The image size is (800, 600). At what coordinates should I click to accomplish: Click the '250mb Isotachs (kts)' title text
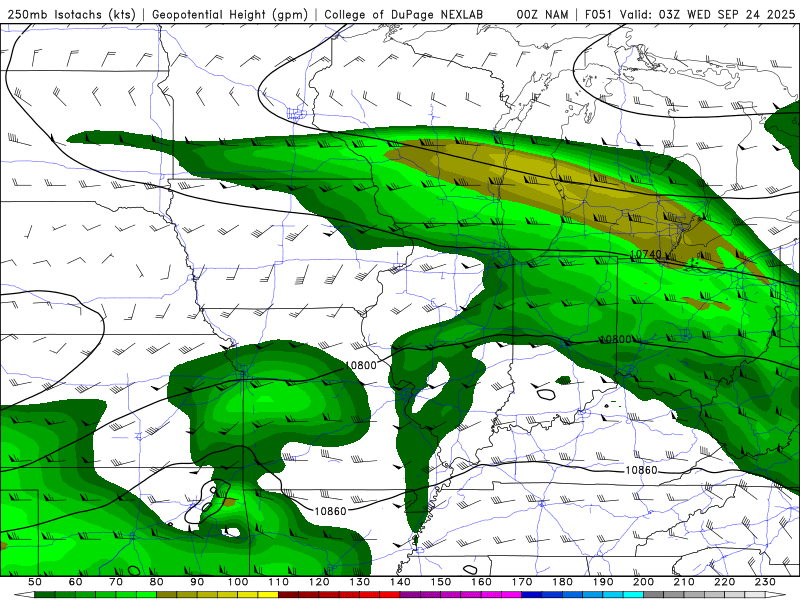click(x=71, y=15)
